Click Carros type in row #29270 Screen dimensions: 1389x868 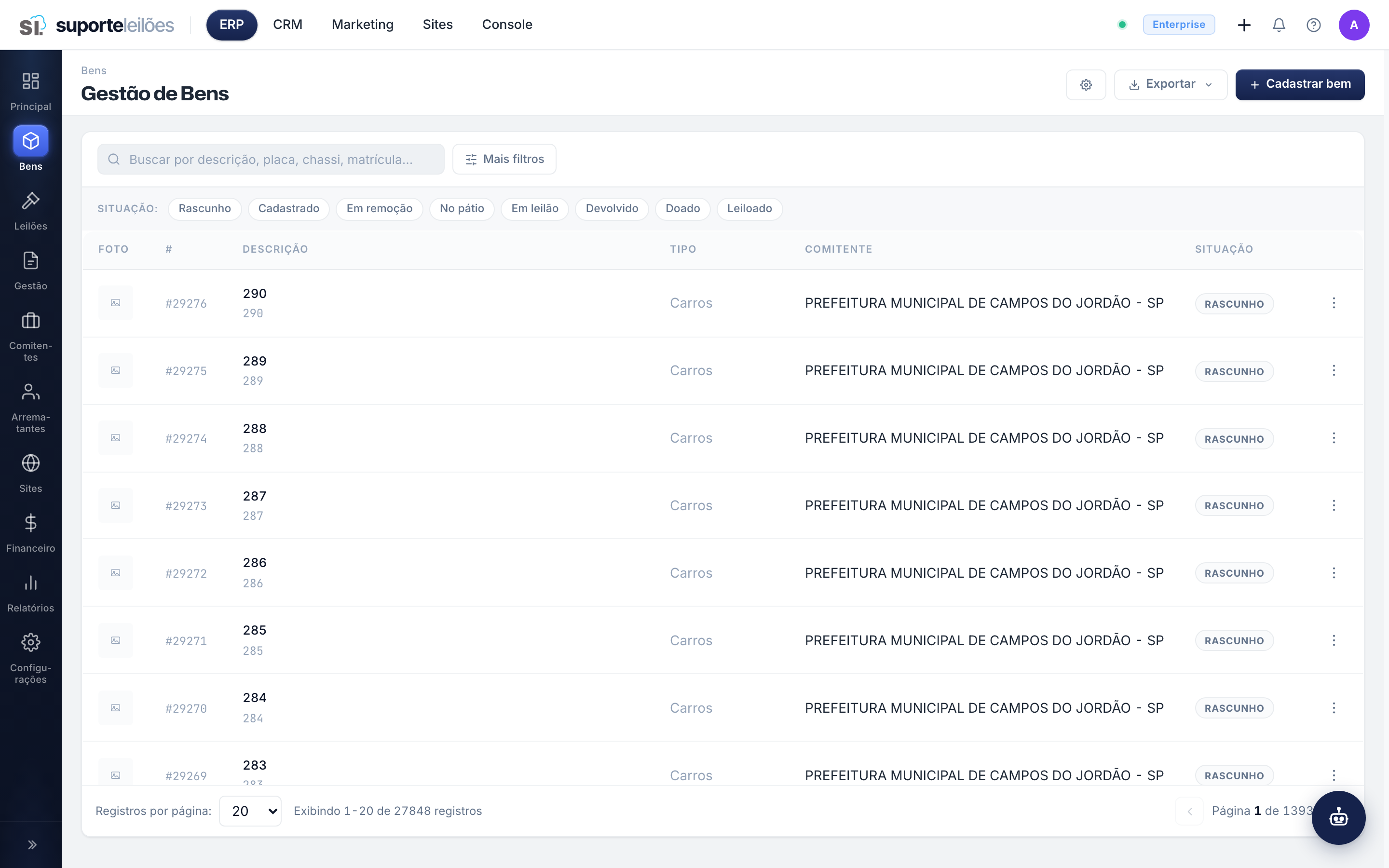[691, 708]
